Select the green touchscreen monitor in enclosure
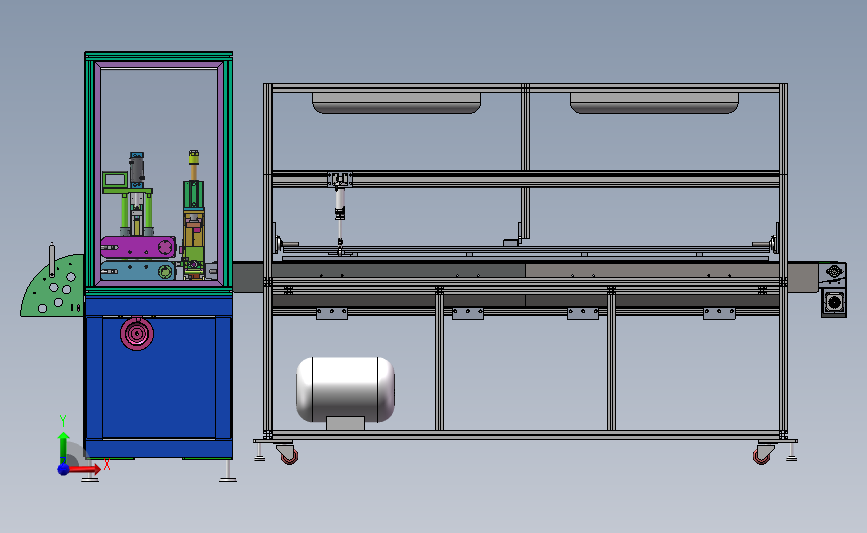 pos(115,179)
